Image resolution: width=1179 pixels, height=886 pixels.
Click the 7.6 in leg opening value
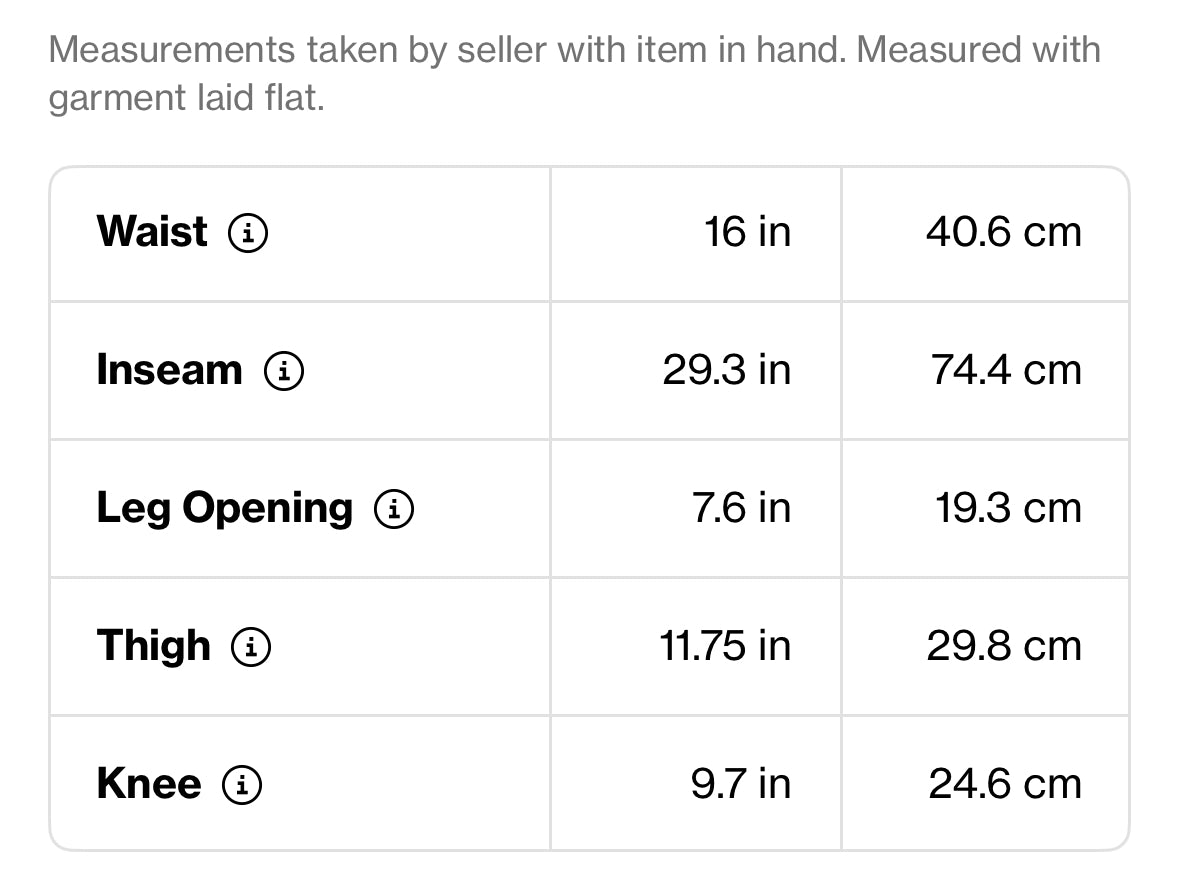(741, 508)
